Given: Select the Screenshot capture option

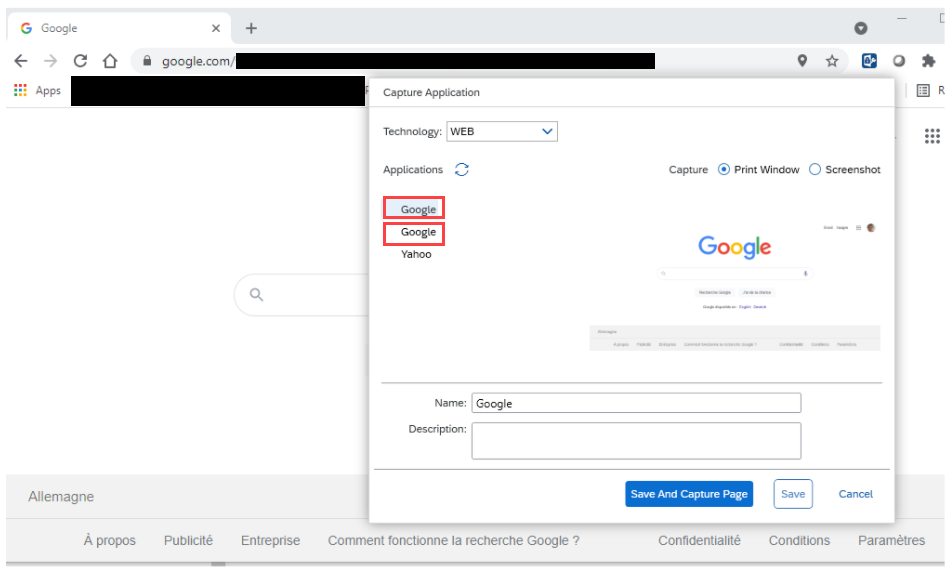Looking at the screenshot, I should (x=815, y=170).
